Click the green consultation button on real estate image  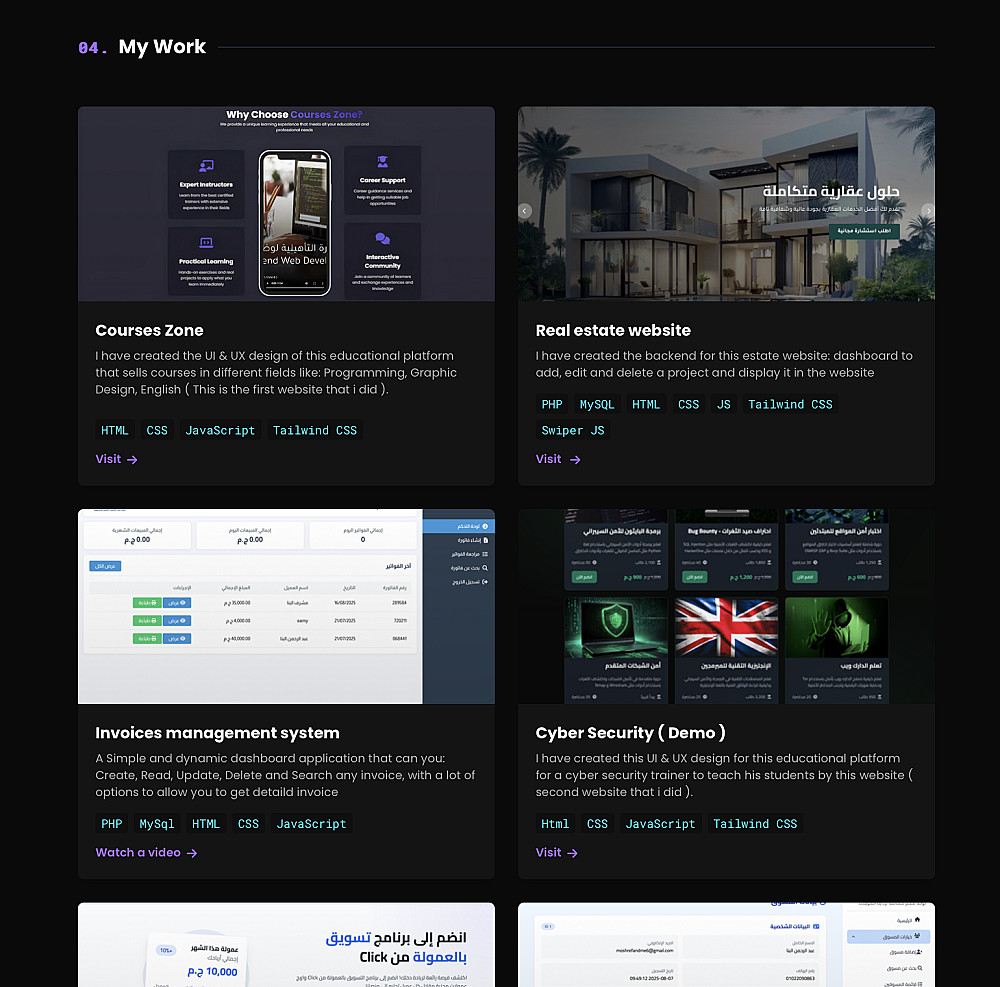864,231
